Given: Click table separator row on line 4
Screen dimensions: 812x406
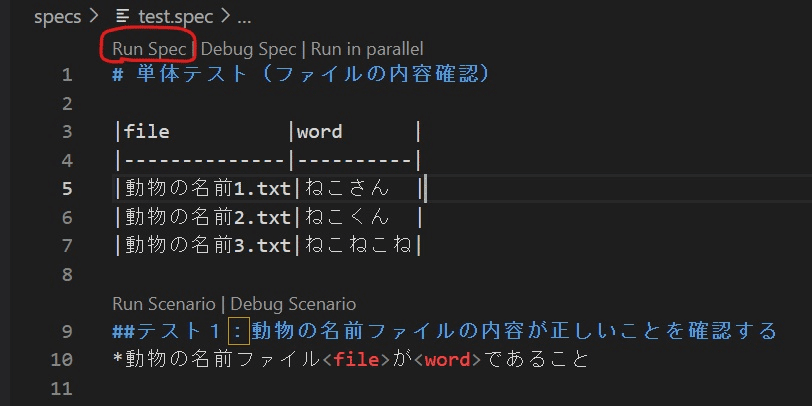Looking at the screenshot, I should pos(266,161).
